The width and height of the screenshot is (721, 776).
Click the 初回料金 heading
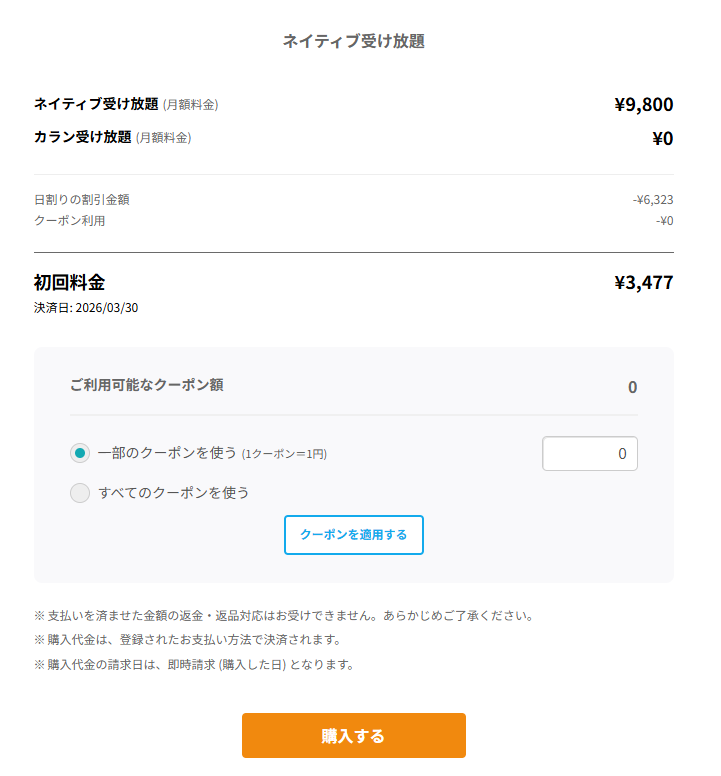tap(69, 282)
